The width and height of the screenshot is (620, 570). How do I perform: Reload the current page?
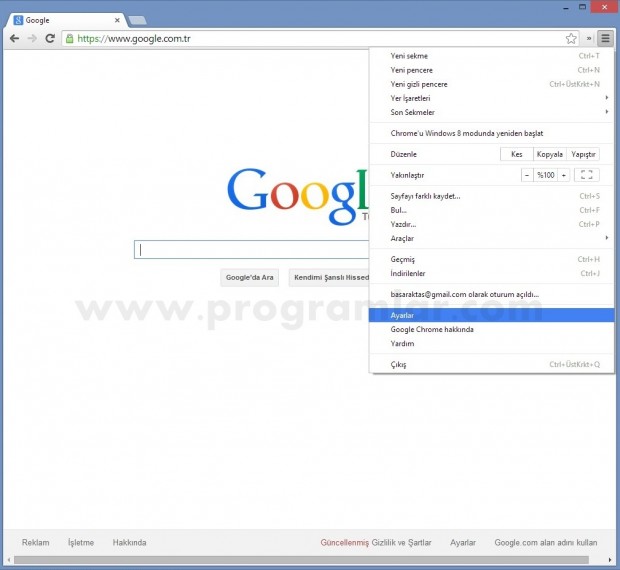click(50, 38)
